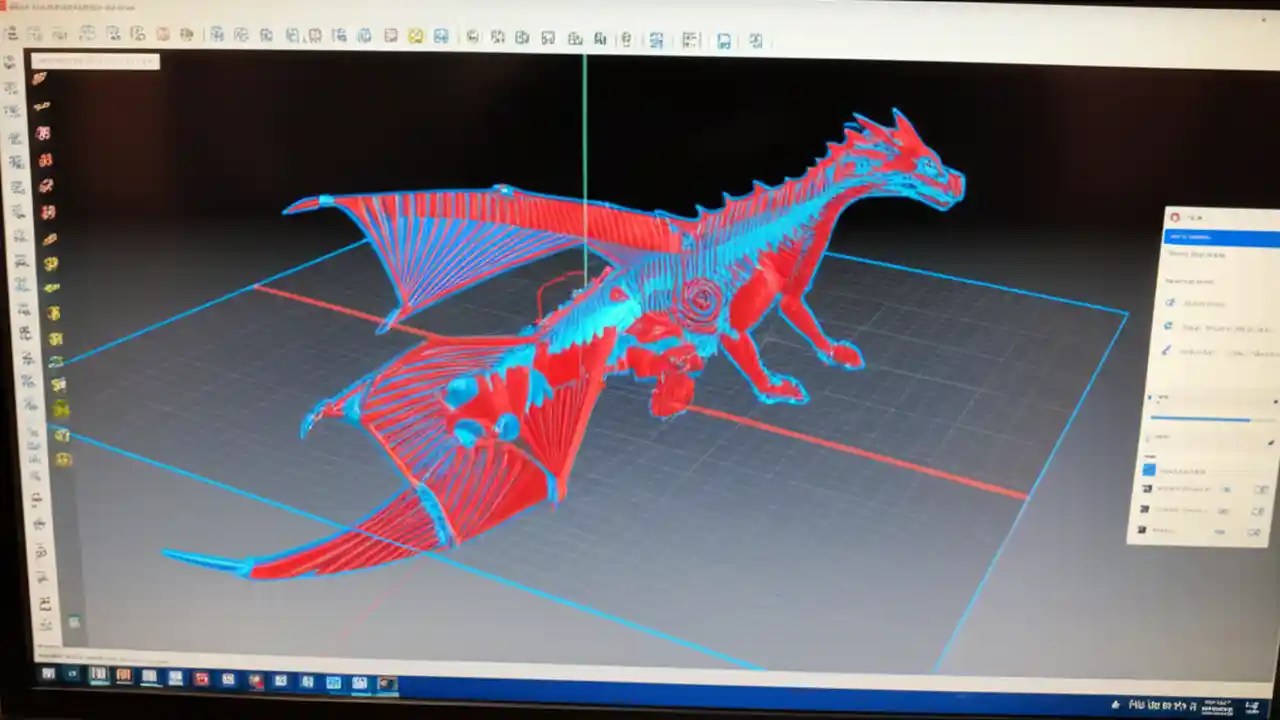Select the save icon near the toolbar's right end
Viewport: 1280px width, 720px height.
click(x=724, y=39)
